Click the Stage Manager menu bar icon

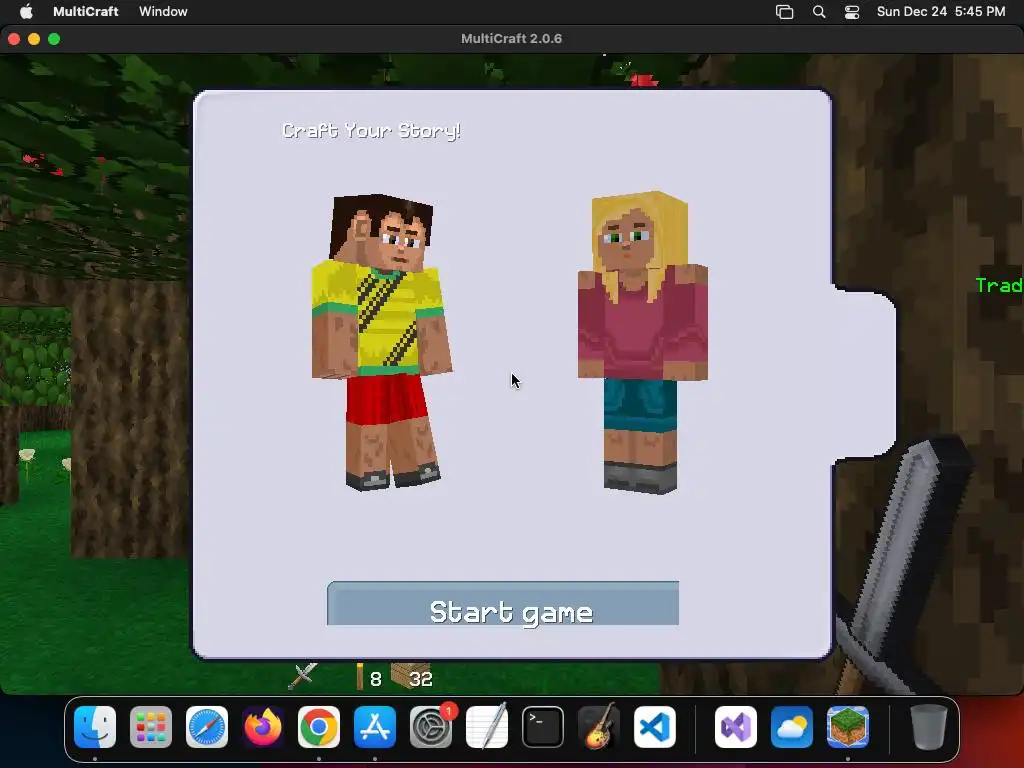click(x=784, y=12)
